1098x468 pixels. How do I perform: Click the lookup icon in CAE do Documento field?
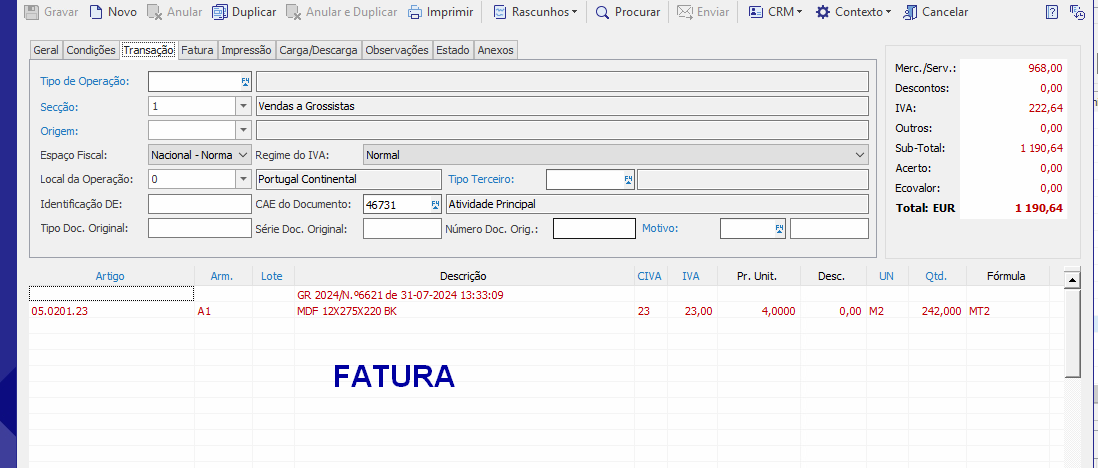point(435,204)
